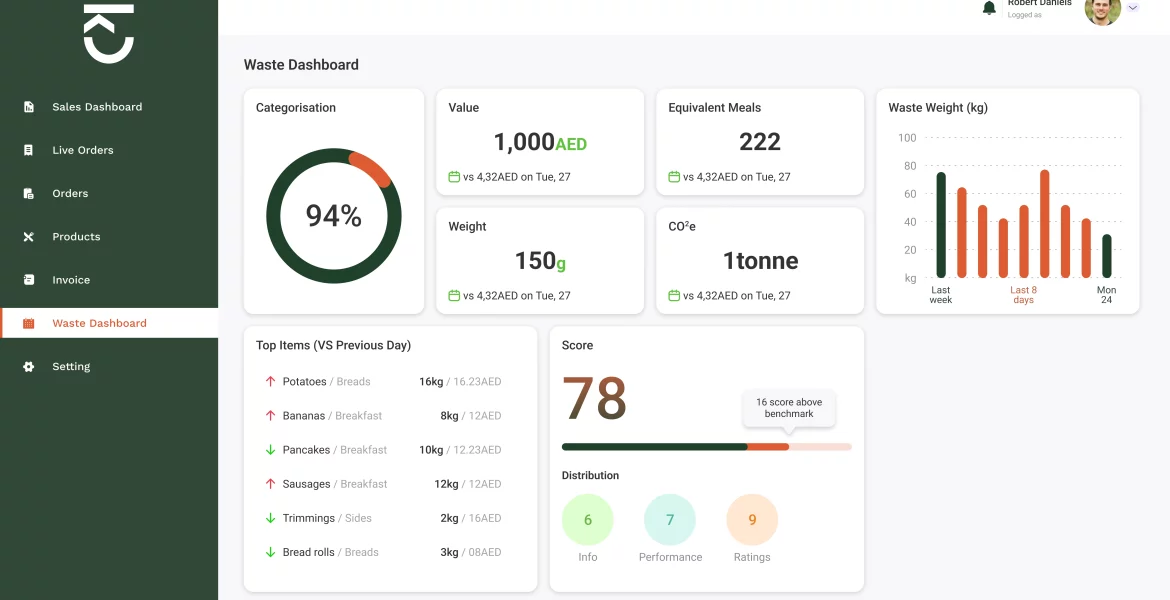Click the 1tonne CO²e figure
This screenshot has width=1170, height=600.
click(x=760, y=260)
